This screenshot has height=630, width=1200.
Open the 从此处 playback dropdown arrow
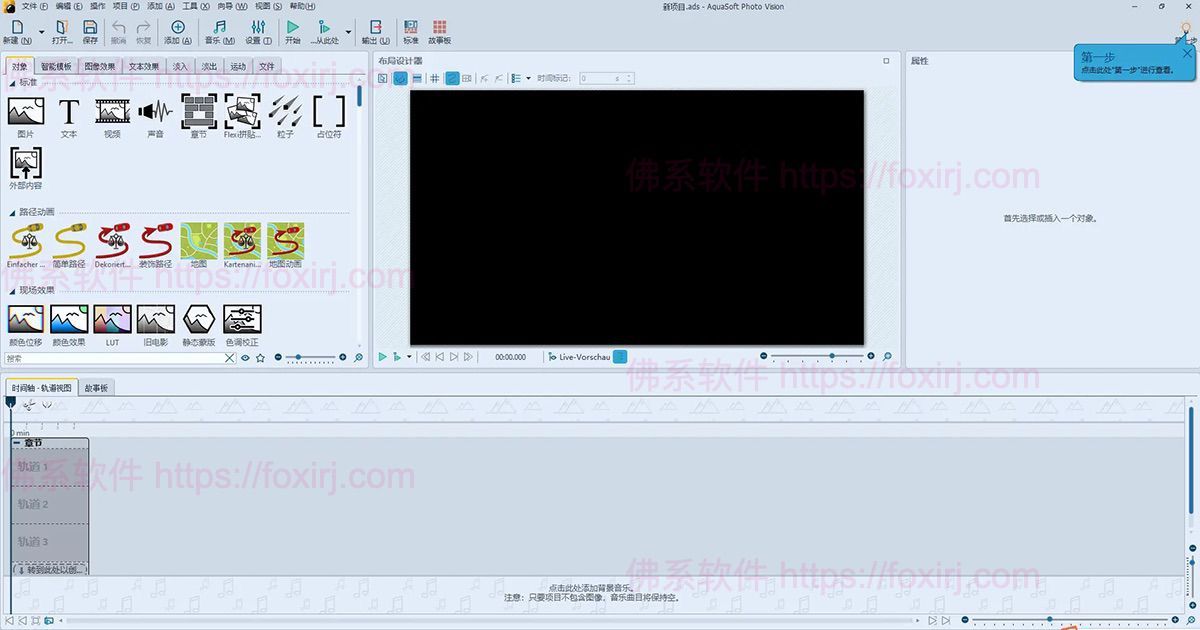(x=348, y=30)
